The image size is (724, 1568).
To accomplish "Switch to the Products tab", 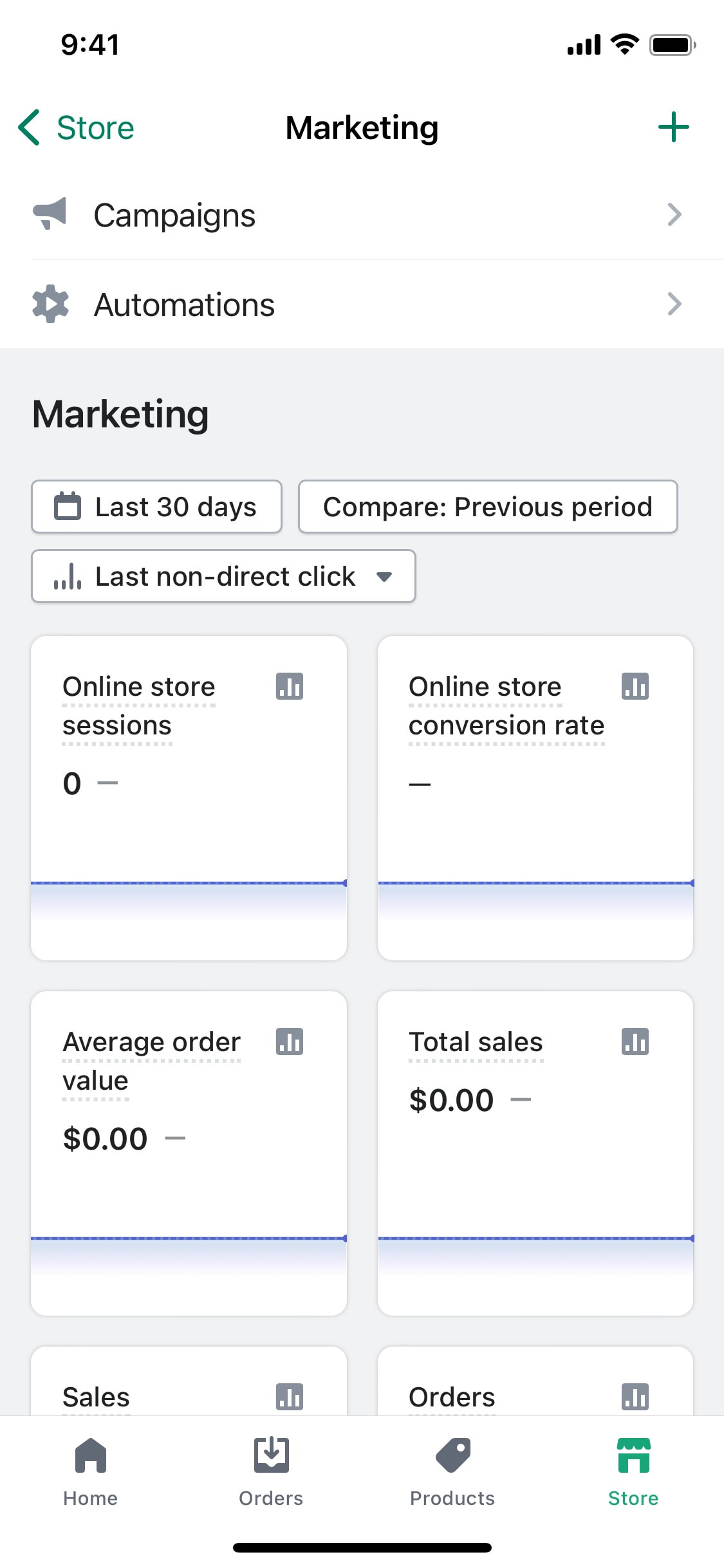I will coord(452,1473).
